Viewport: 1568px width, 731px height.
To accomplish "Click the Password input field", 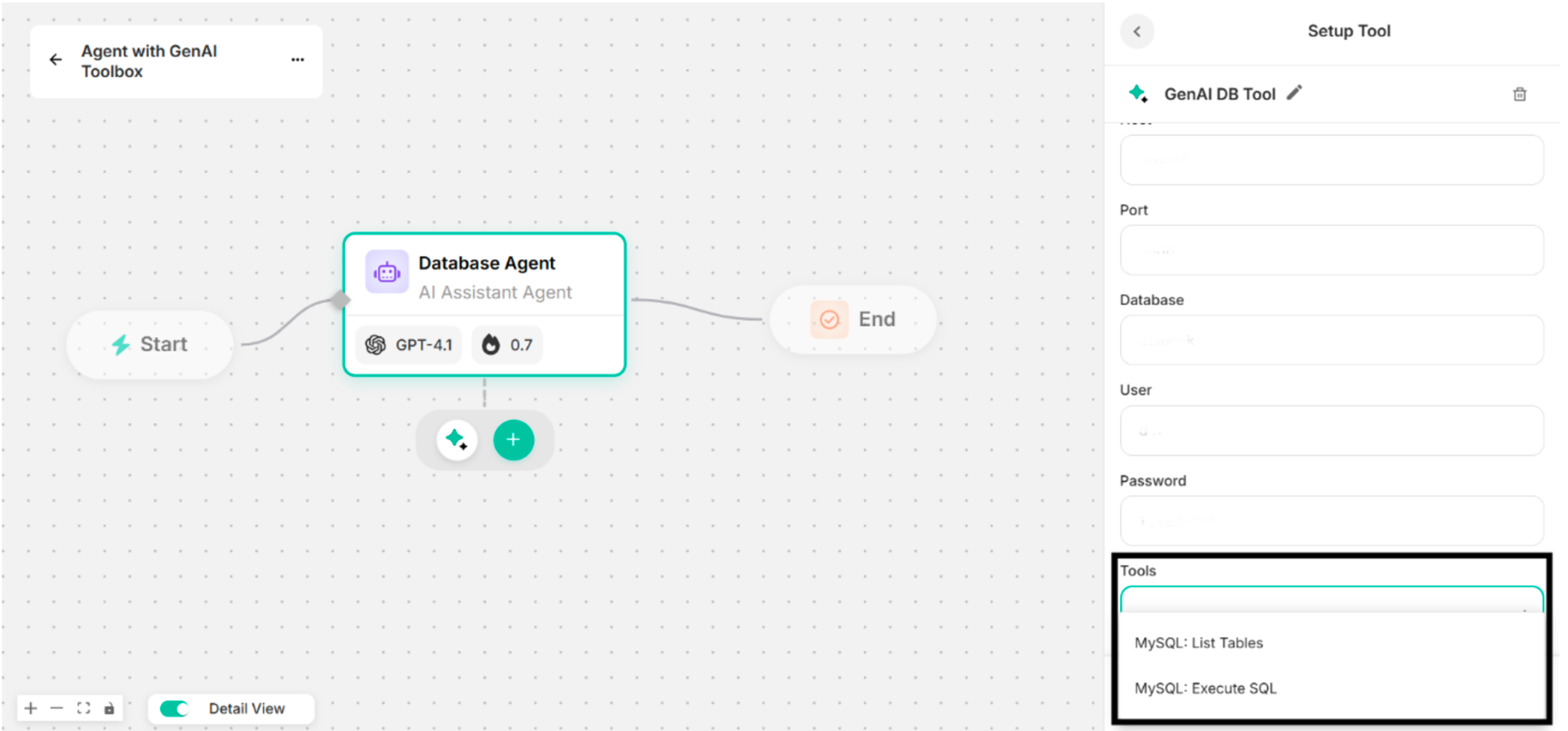I will (1332, 520).
